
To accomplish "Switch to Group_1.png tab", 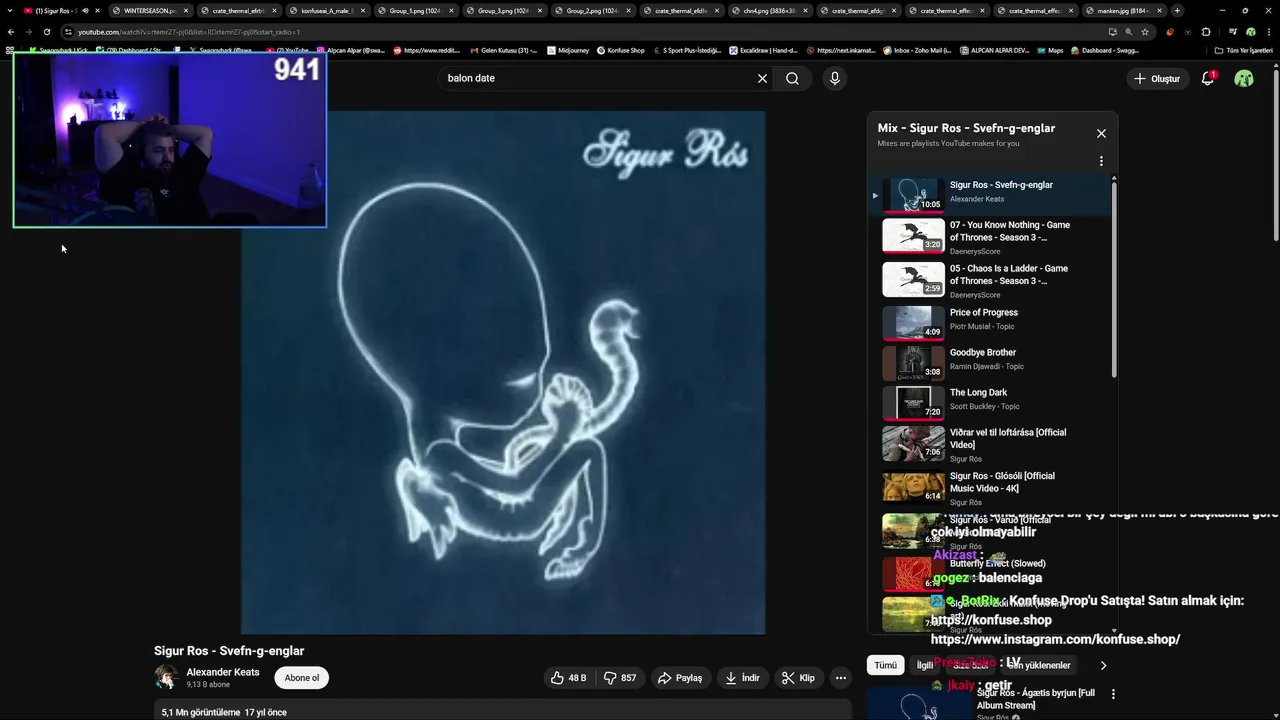I will [415, 10].
